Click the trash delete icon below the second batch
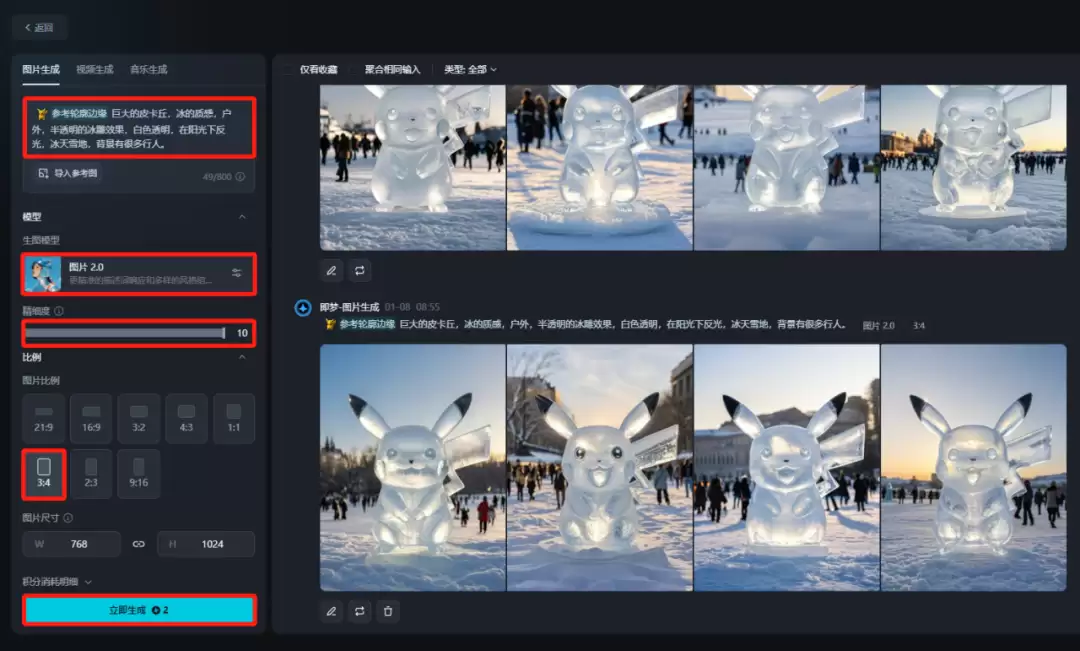The height and width of the screenshot is (651, 1080). tap(387, 611)
